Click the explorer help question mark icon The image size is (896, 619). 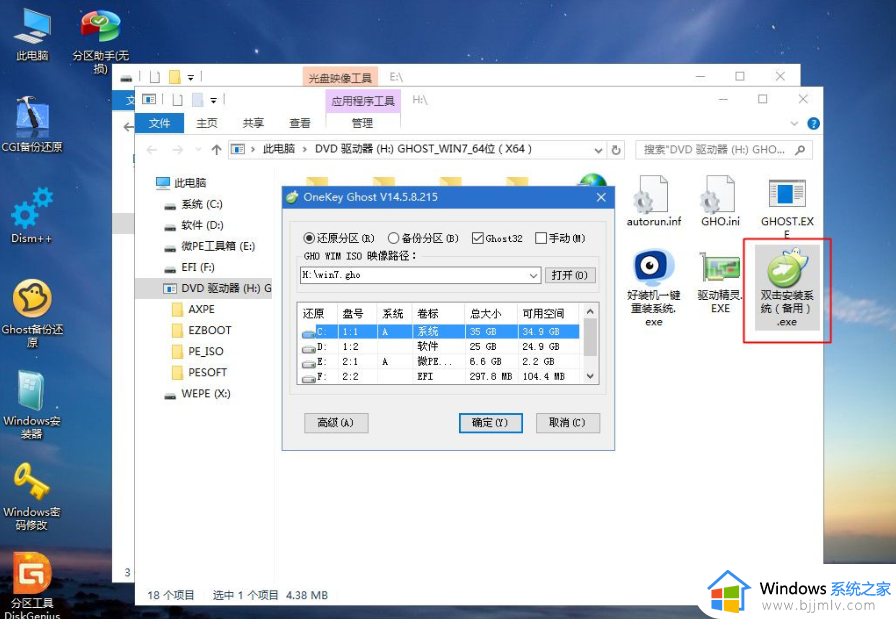(813, 123)
